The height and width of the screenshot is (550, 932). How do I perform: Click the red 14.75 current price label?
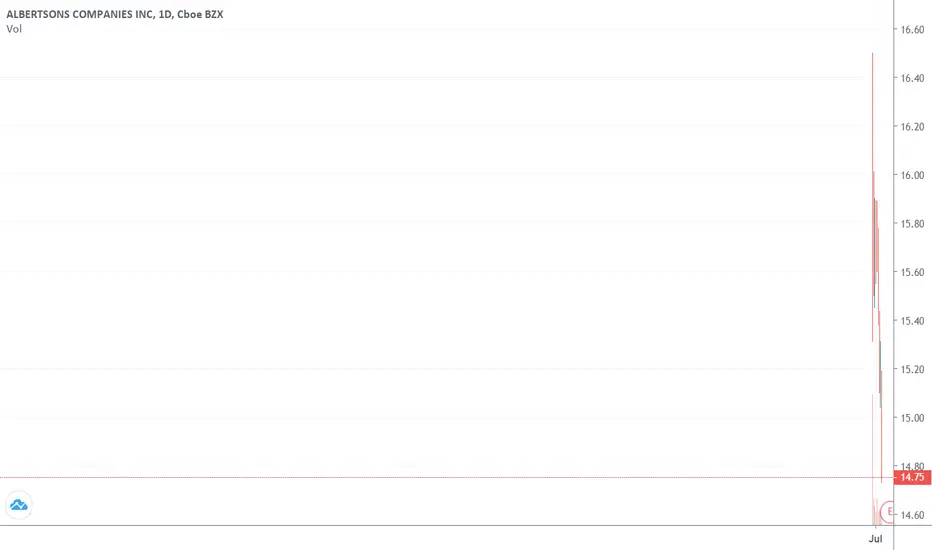coord(912,477)
